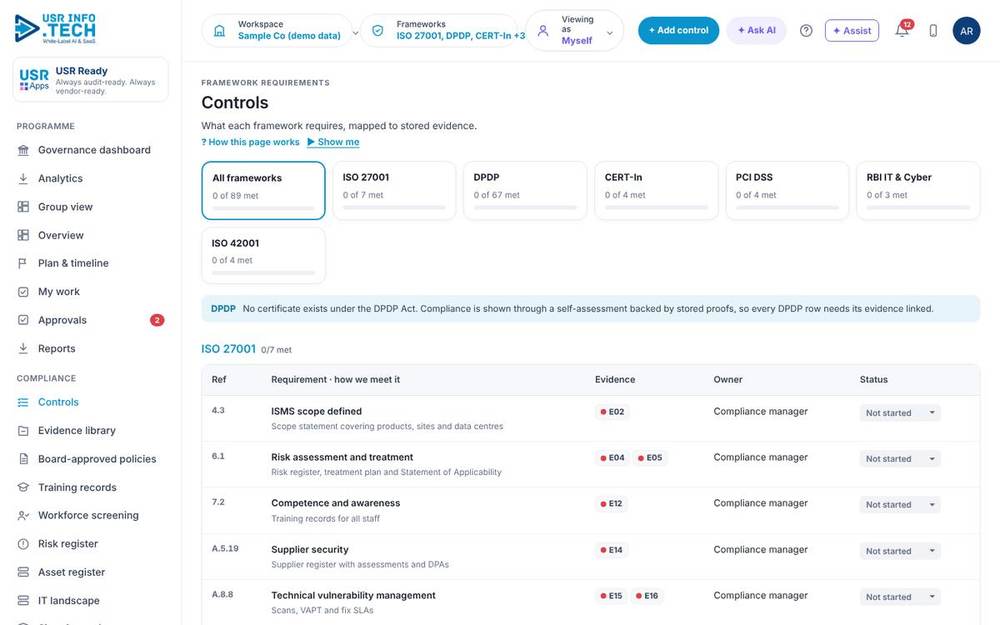Open status dropdown for Supplier security

(x=900, y=551)
